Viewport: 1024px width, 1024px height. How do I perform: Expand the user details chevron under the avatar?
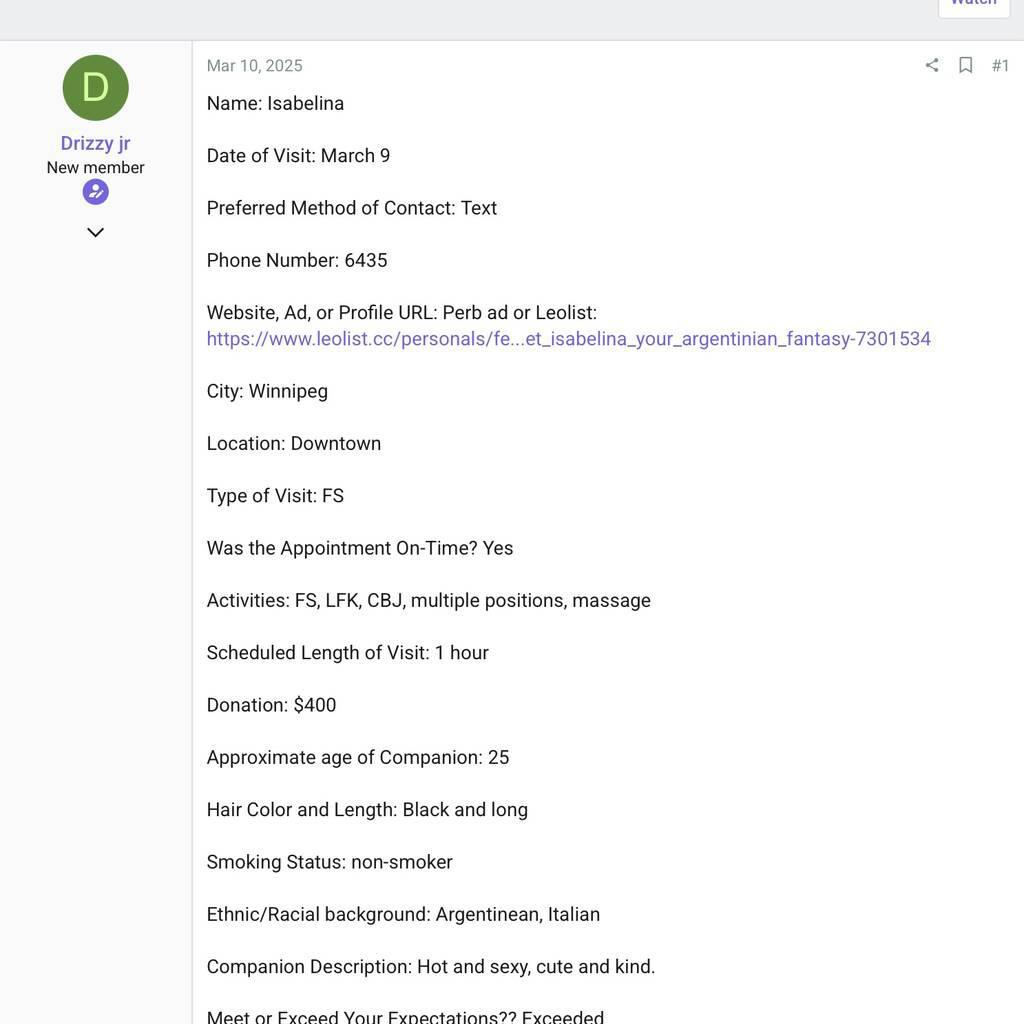pos(96,233)
